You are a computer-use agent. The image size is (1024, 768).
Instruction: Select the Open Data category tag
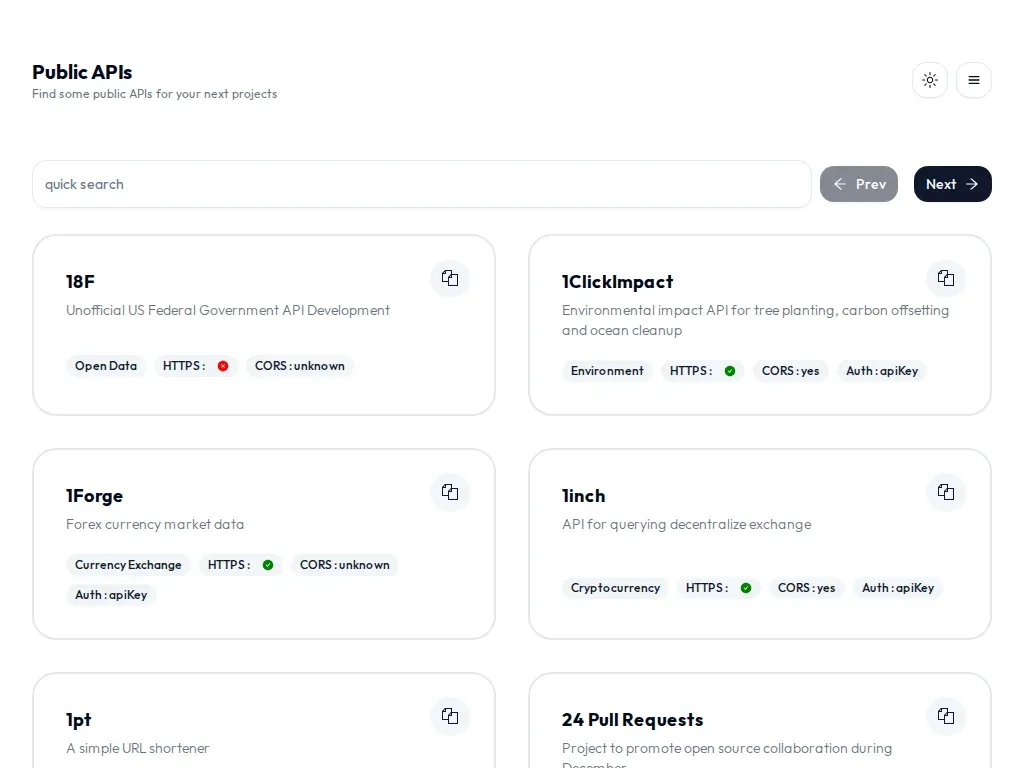point(106,366)
